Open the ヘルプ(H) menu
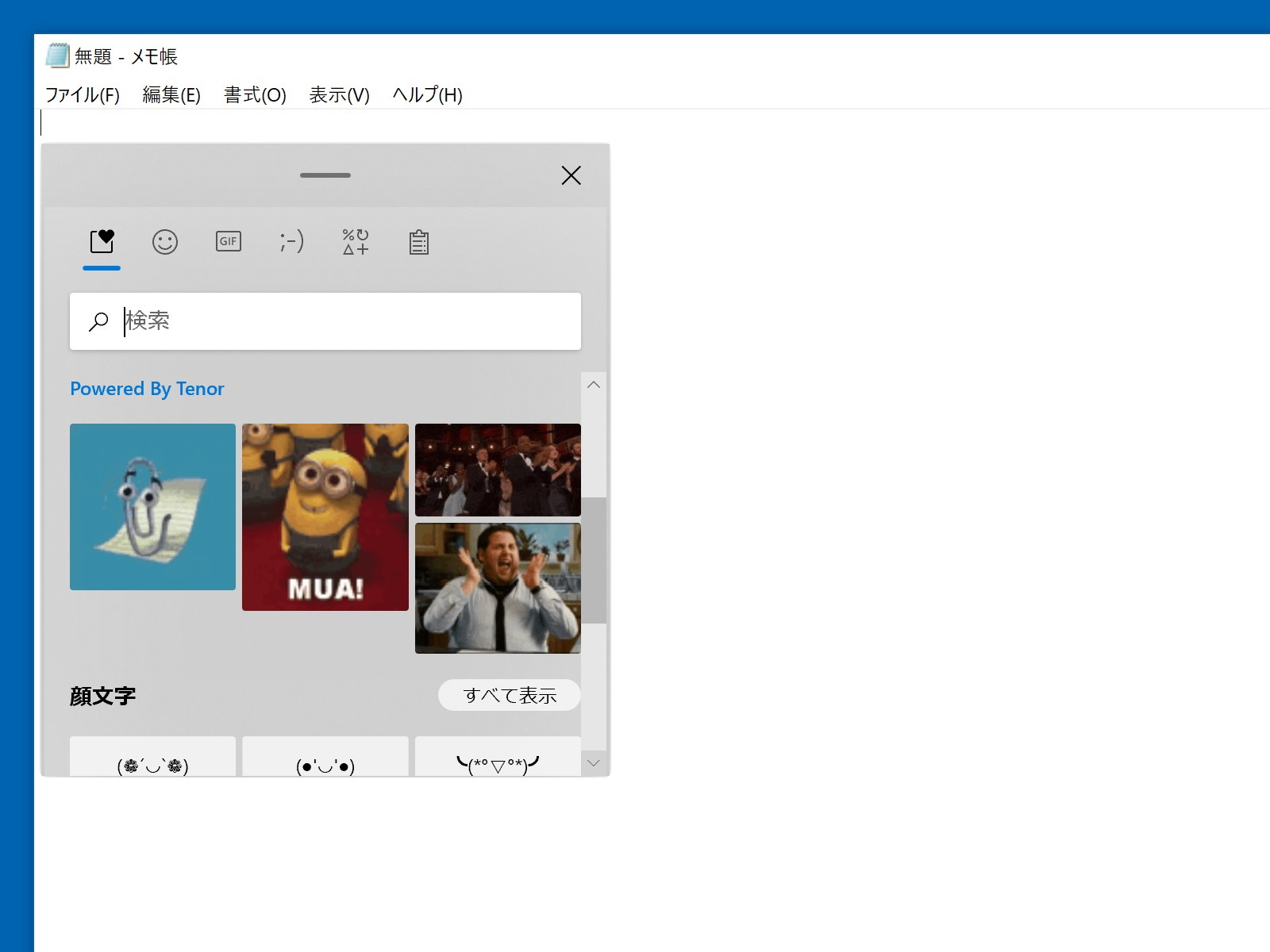The width and height of the screenshot is (1270, 952). click(x=427, y=95)
